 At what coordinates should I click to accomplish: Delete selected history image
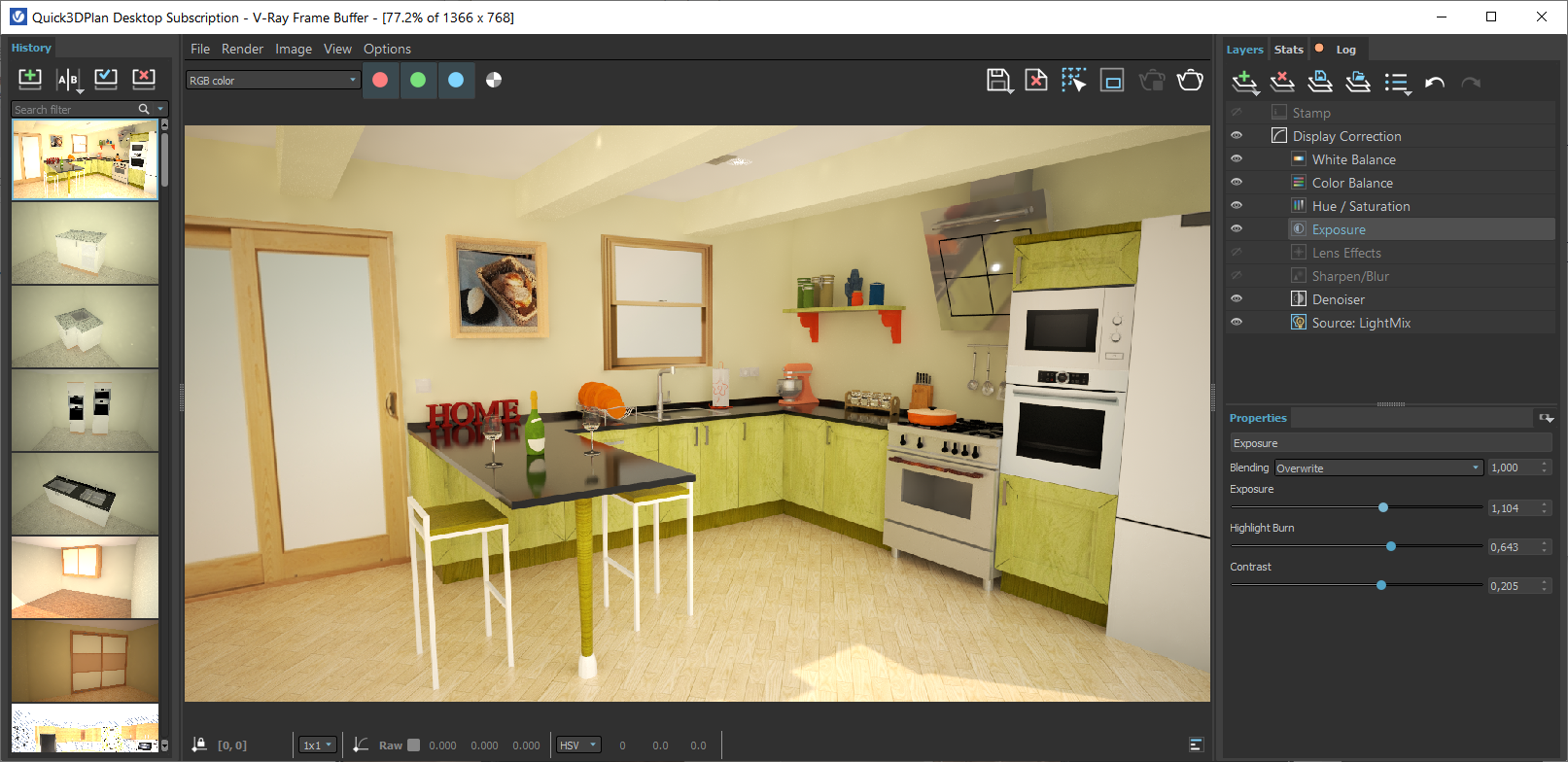[x=144, y=79]
